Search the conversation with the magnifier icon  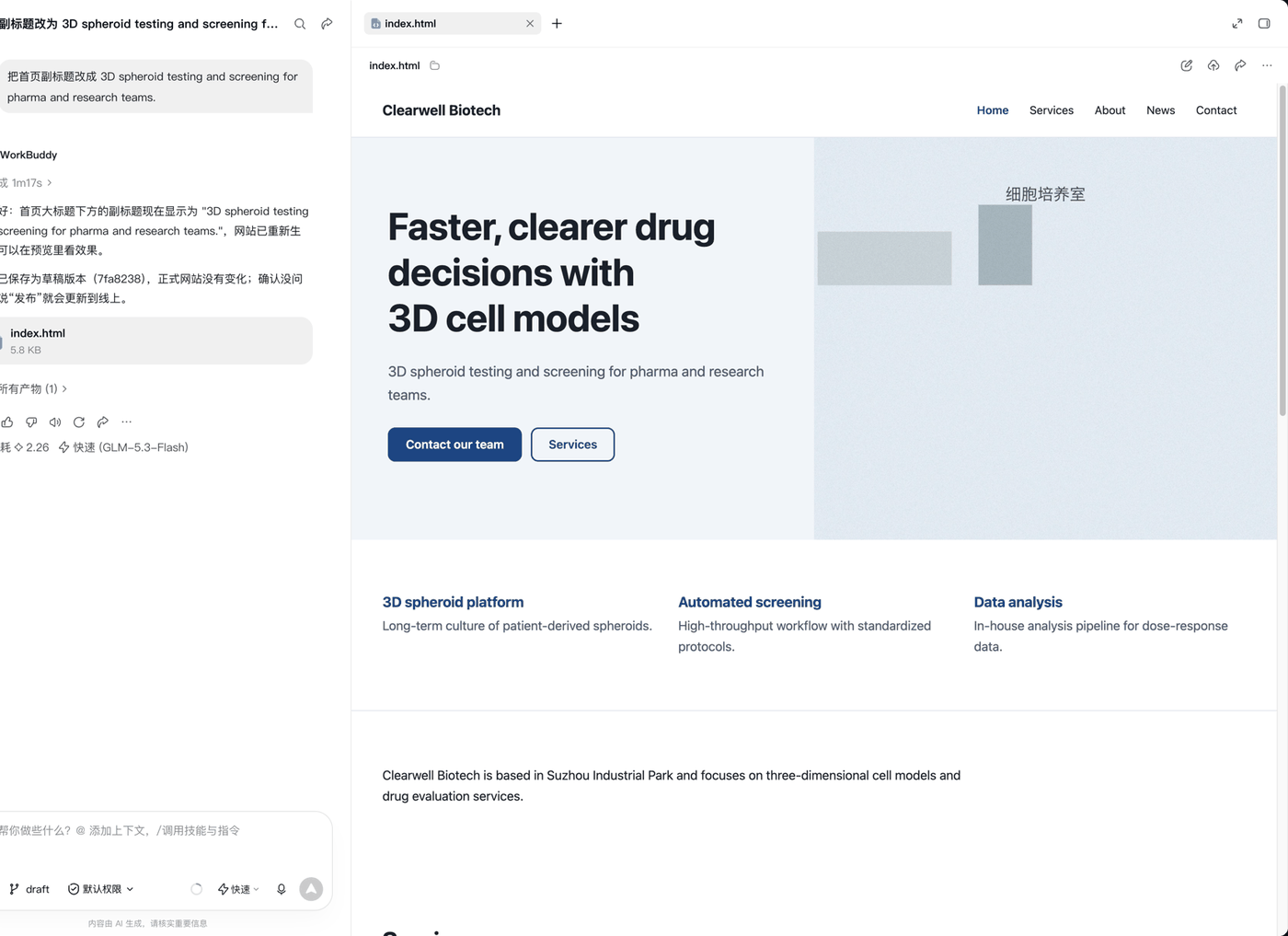tap(300, 24)
